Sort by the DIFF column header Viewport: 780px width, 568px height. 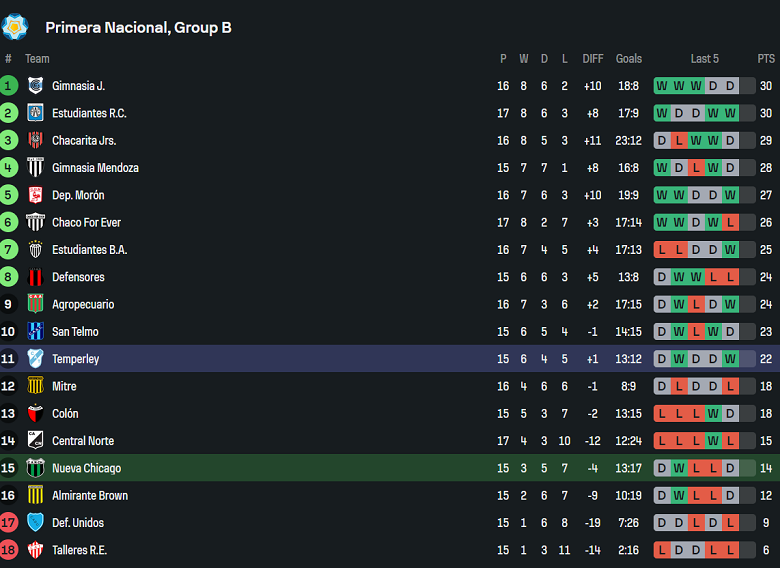coord(593,59)
